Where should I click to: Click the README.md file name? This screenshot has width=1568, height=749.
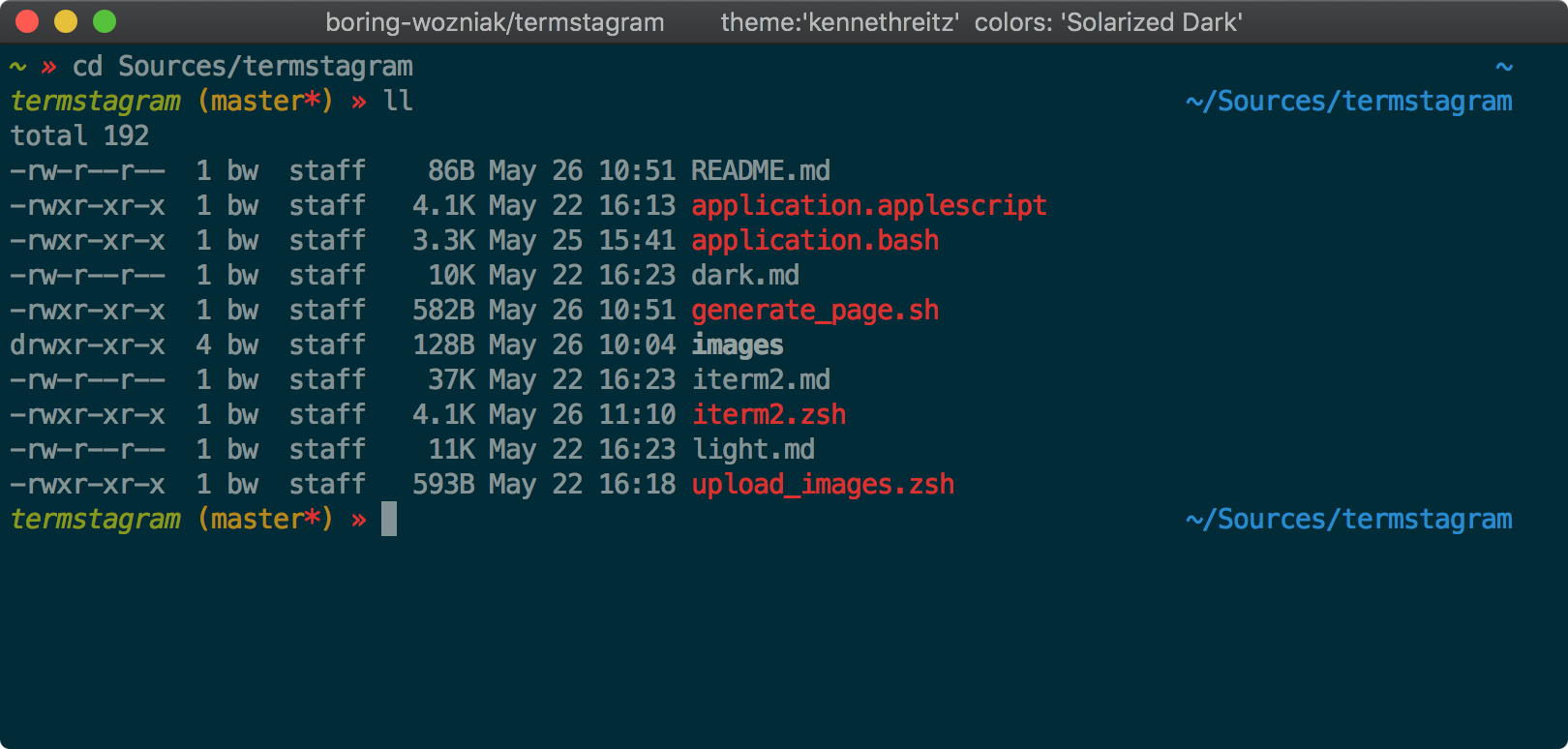(760, 171)
